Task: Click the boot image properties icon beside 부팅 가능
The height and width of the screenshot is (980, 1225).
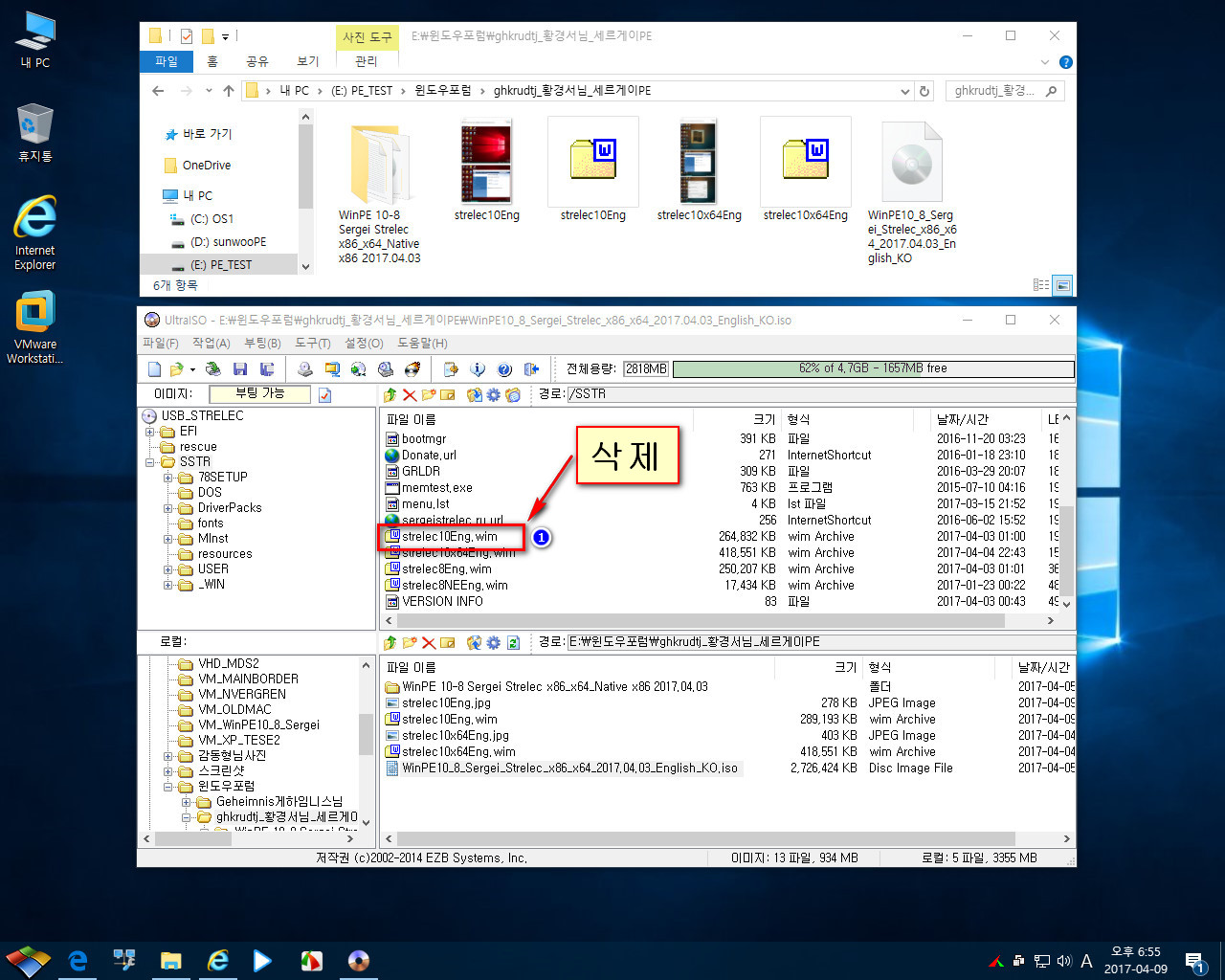Action: pyautogui.click(x=324, y=394)
